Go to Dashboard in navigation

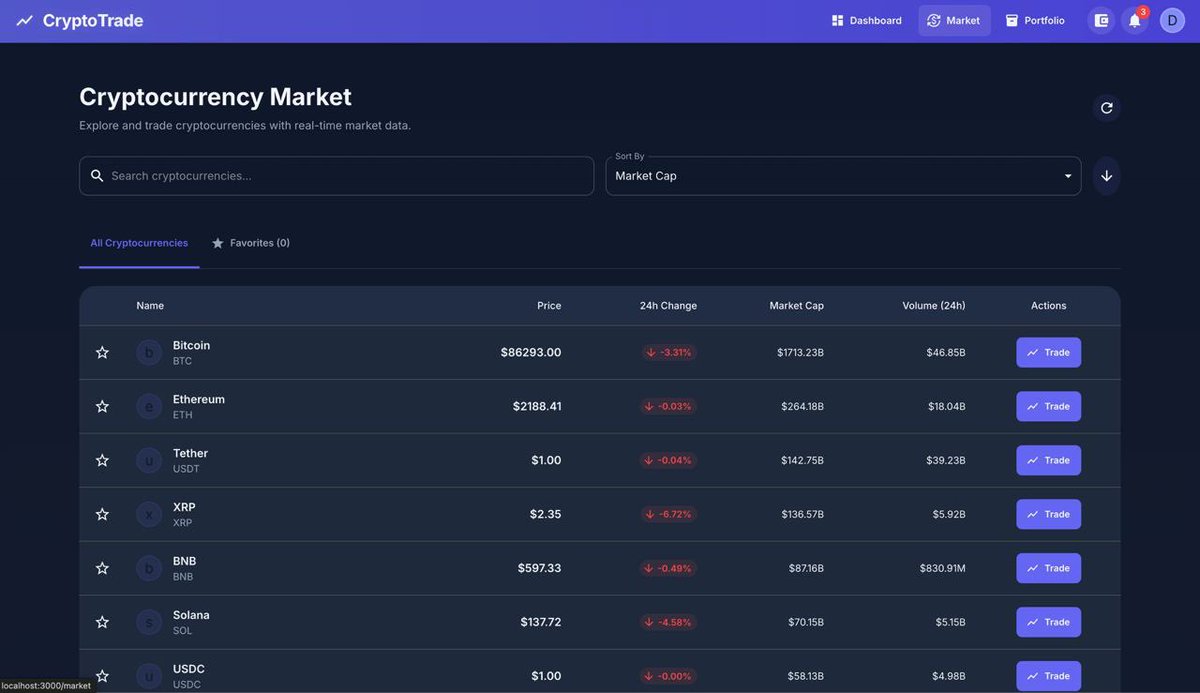coord(866,20)
